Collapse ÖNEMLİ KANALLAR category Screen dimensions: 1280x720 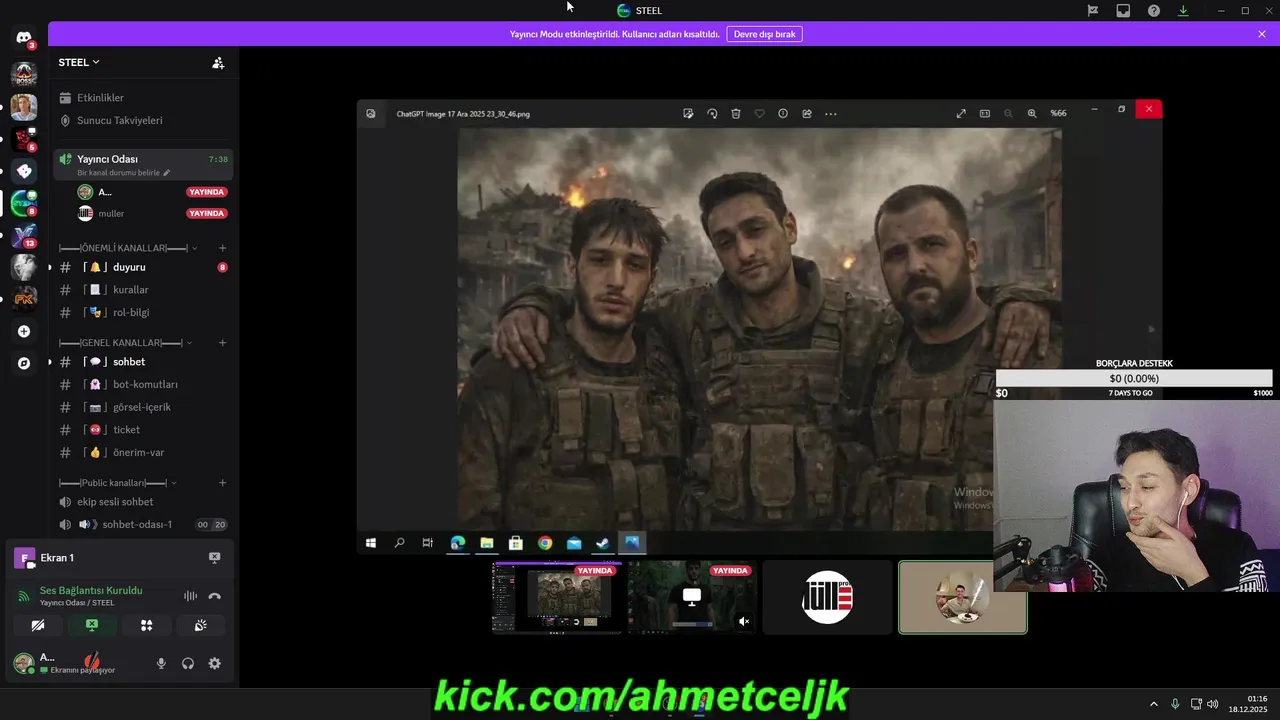(127, 248)
